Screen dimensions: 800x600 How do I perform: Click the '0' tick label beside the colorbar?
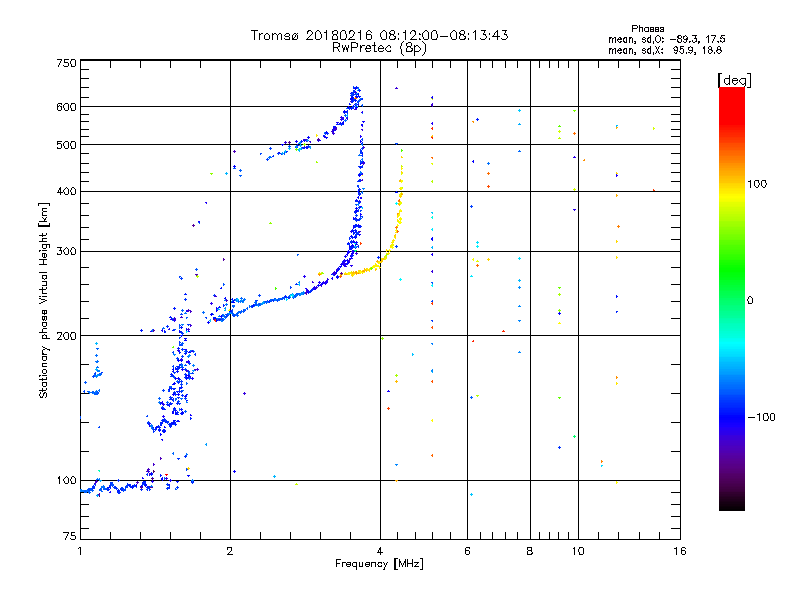click(x=750, y=300)
